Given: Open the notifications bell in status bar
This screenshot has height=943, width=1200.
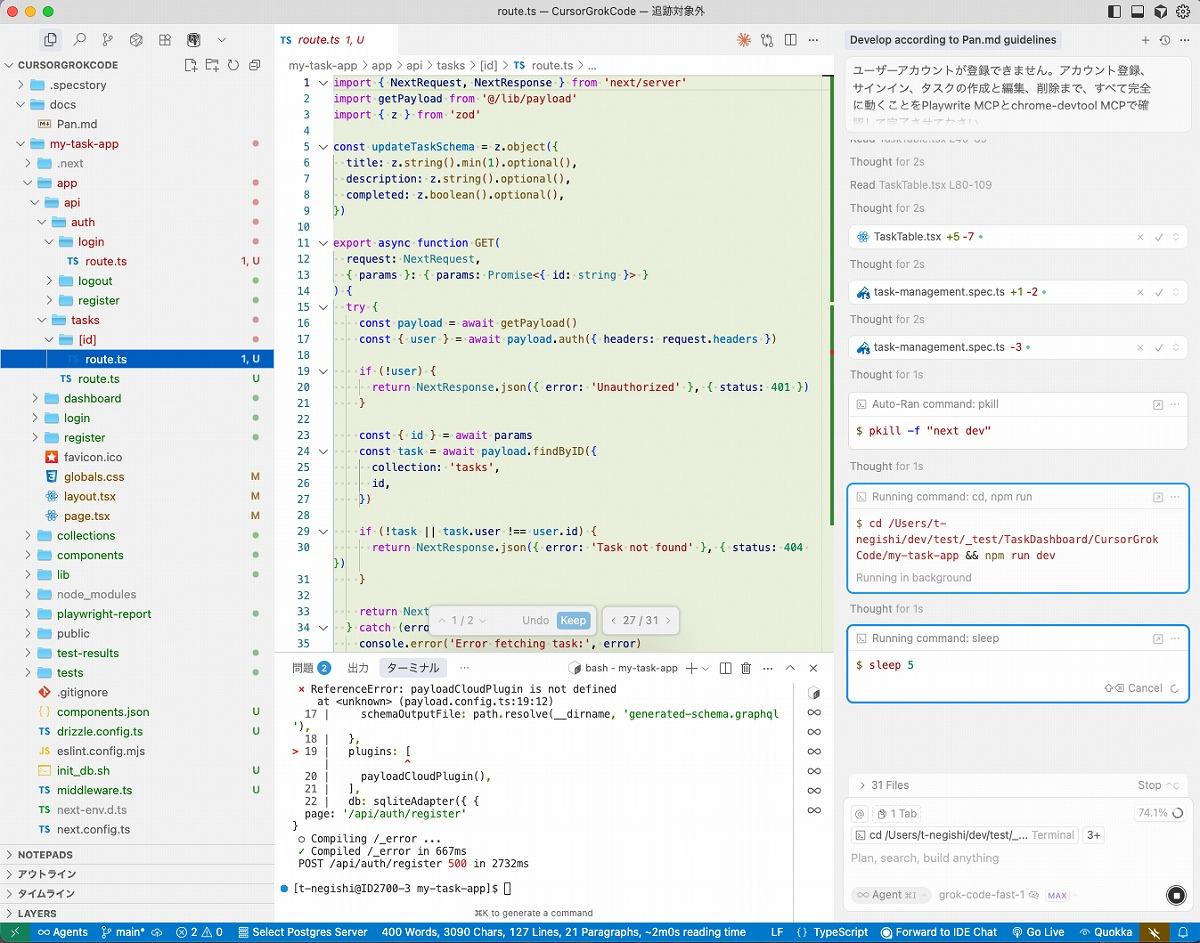Looking at the screenshot, I should [1183, 932].
